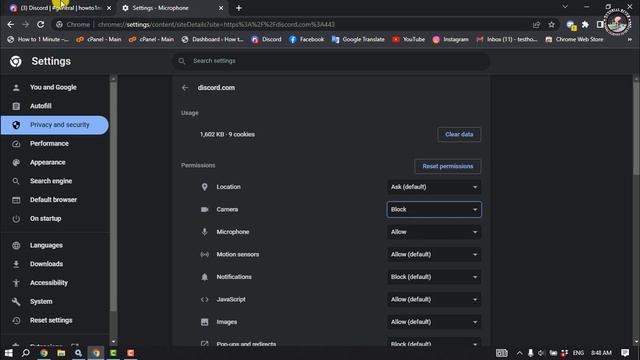
Task: Open the tab search chevron
Action: 565,7
